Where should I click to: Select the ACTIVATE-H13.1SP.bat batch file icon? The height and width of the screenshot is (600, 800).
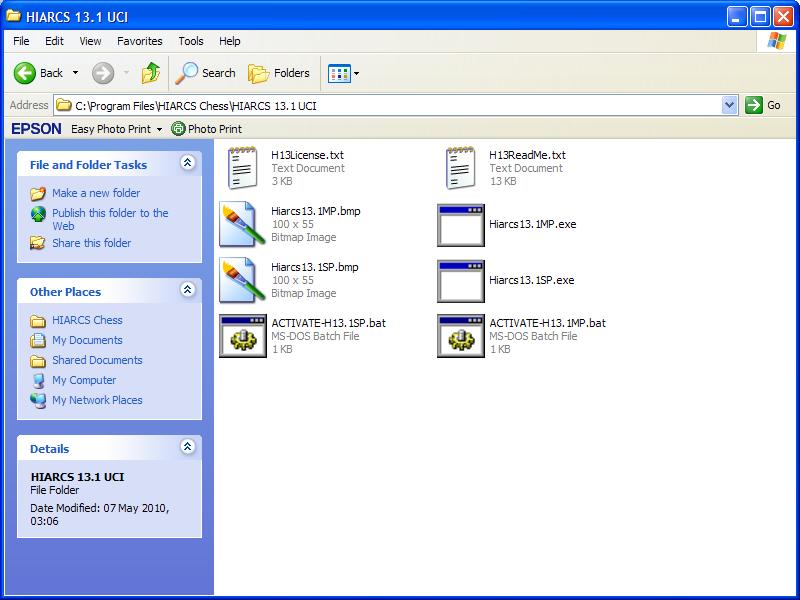tap(243, 336)
